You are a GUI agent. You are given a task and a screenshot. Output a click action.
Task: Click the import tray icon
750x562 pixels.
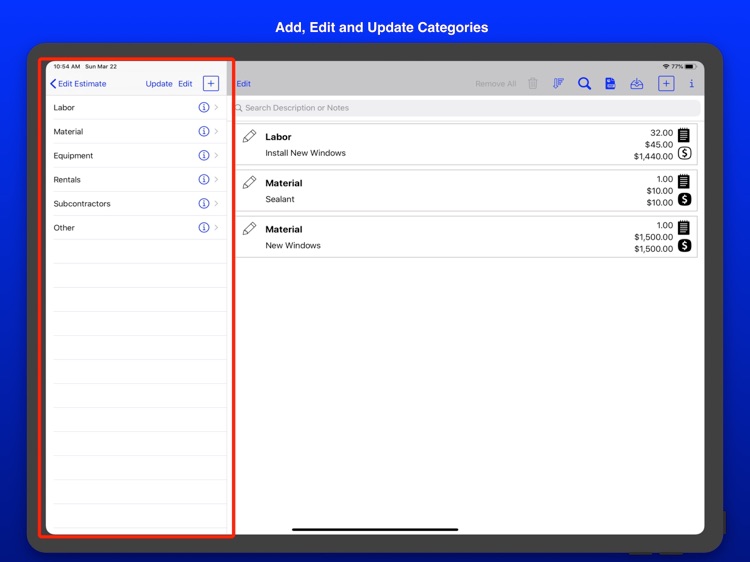pos(637,84)
